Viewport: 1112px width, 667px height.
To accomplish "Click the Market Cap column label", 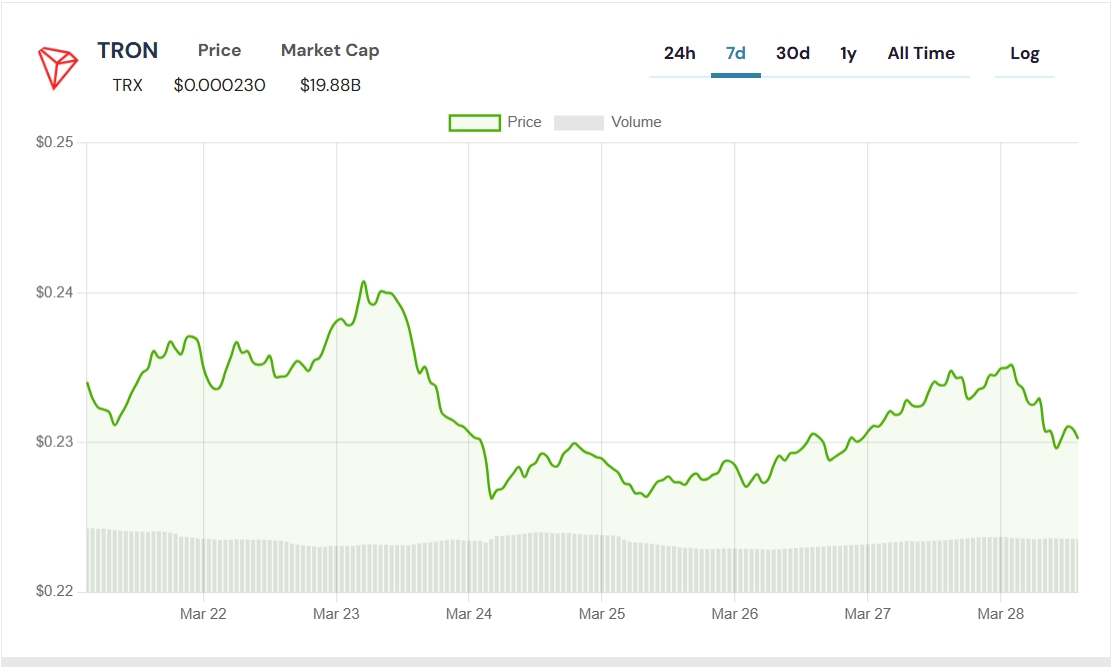I will pyautogui.click(x=330, y=50).
